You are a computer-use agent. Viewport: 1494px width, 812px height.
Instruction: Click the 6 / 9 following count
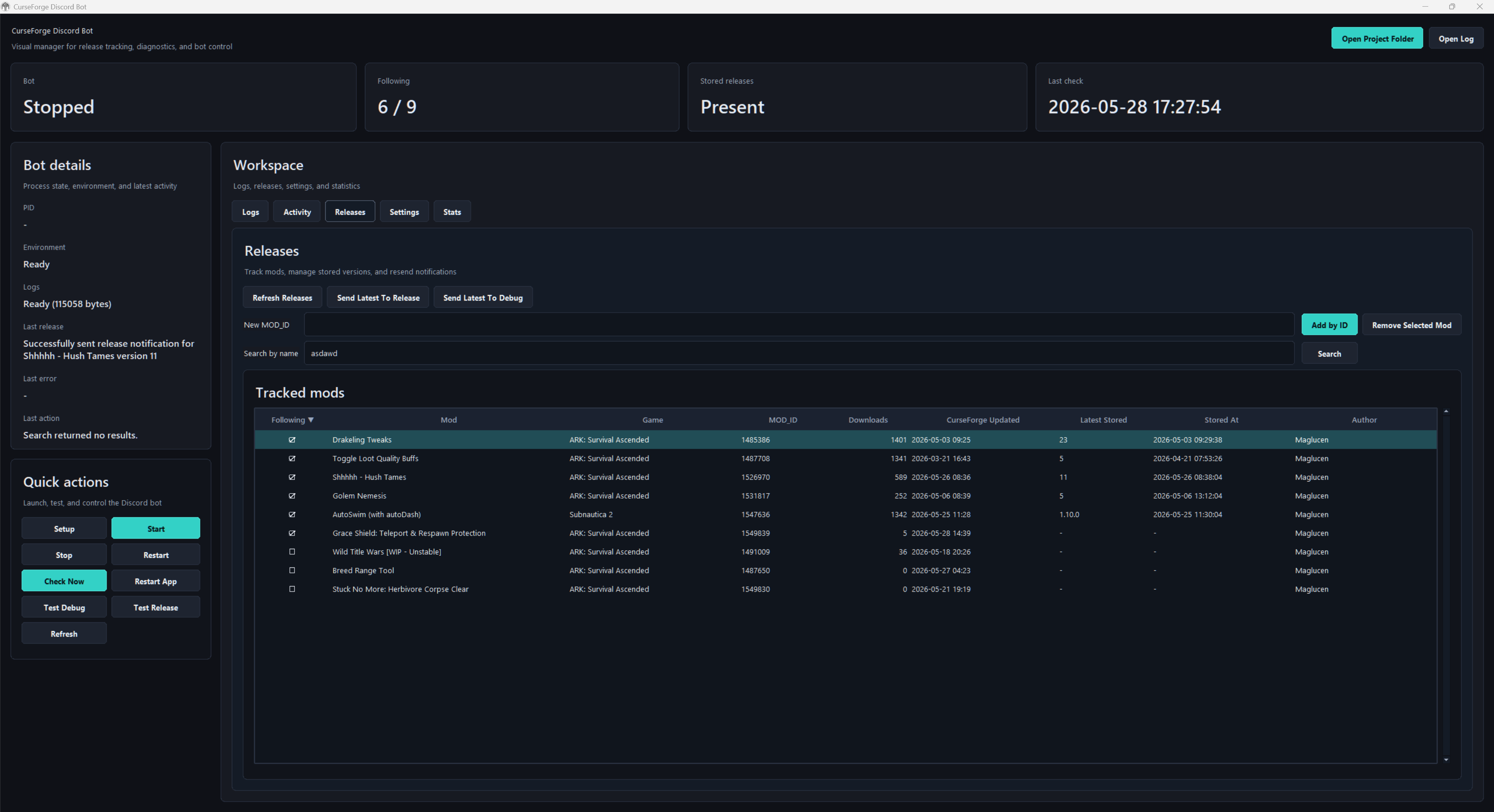[x=397, y=107]
